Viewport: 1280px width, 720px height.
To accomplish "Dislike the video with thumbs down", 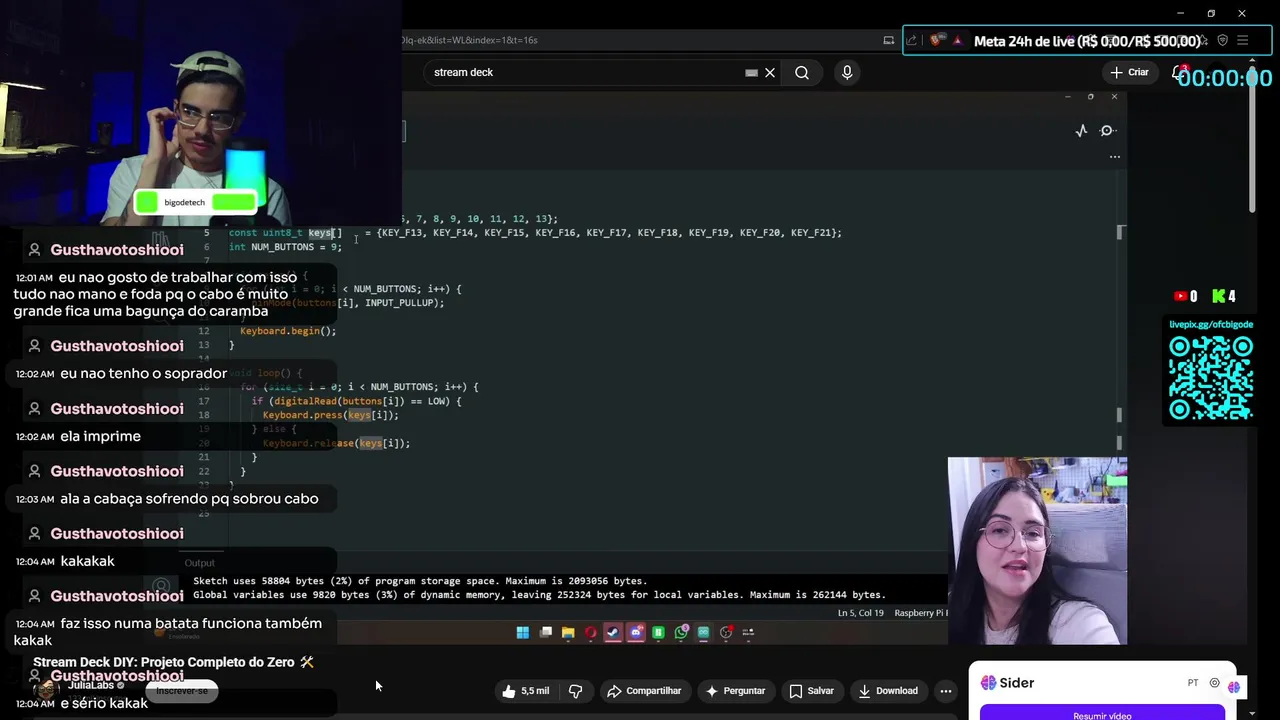I will click(x=576, y=691).
